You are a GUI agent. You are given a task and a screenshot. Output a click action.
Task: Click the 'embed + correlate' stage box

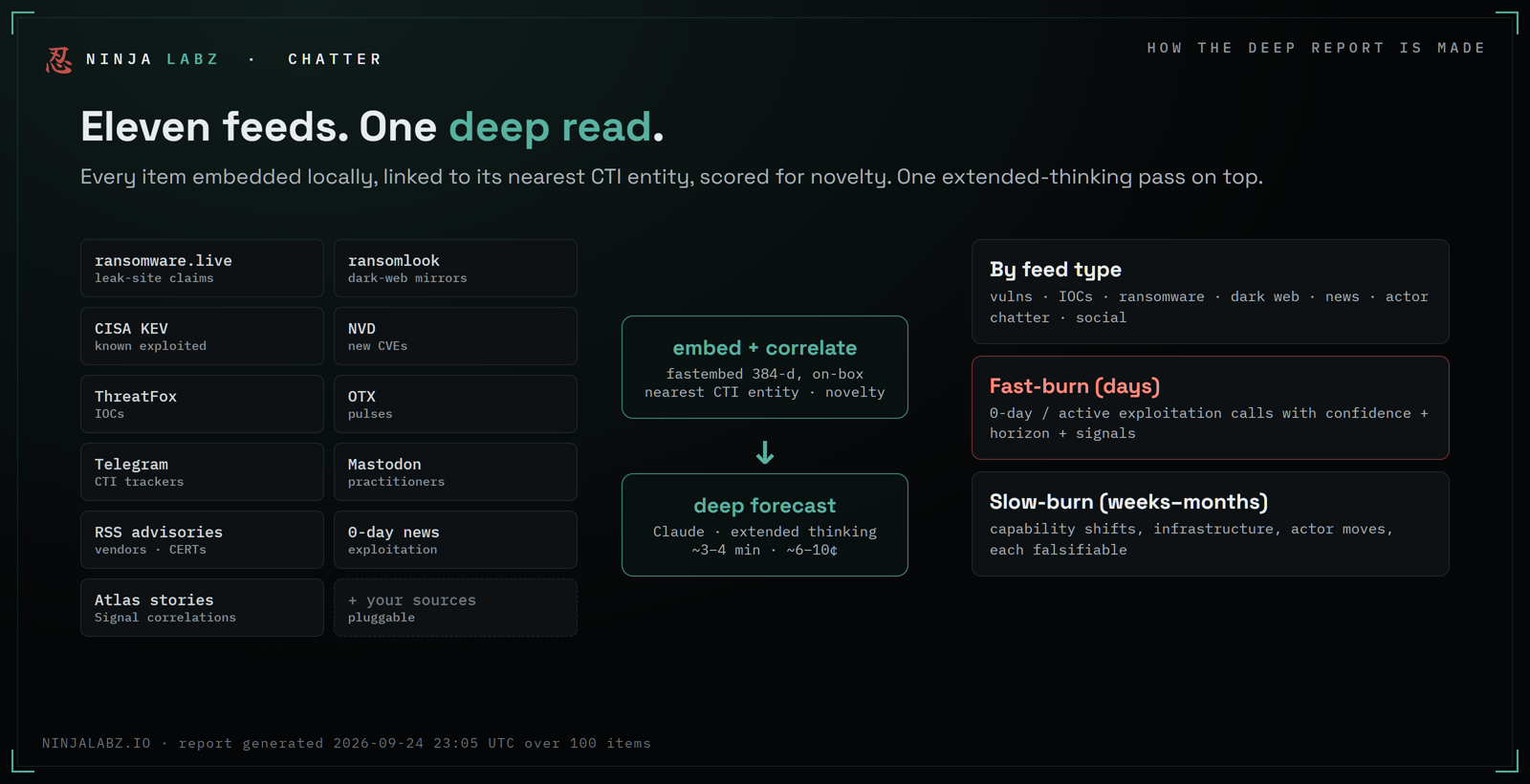click(x=765, y=367)
